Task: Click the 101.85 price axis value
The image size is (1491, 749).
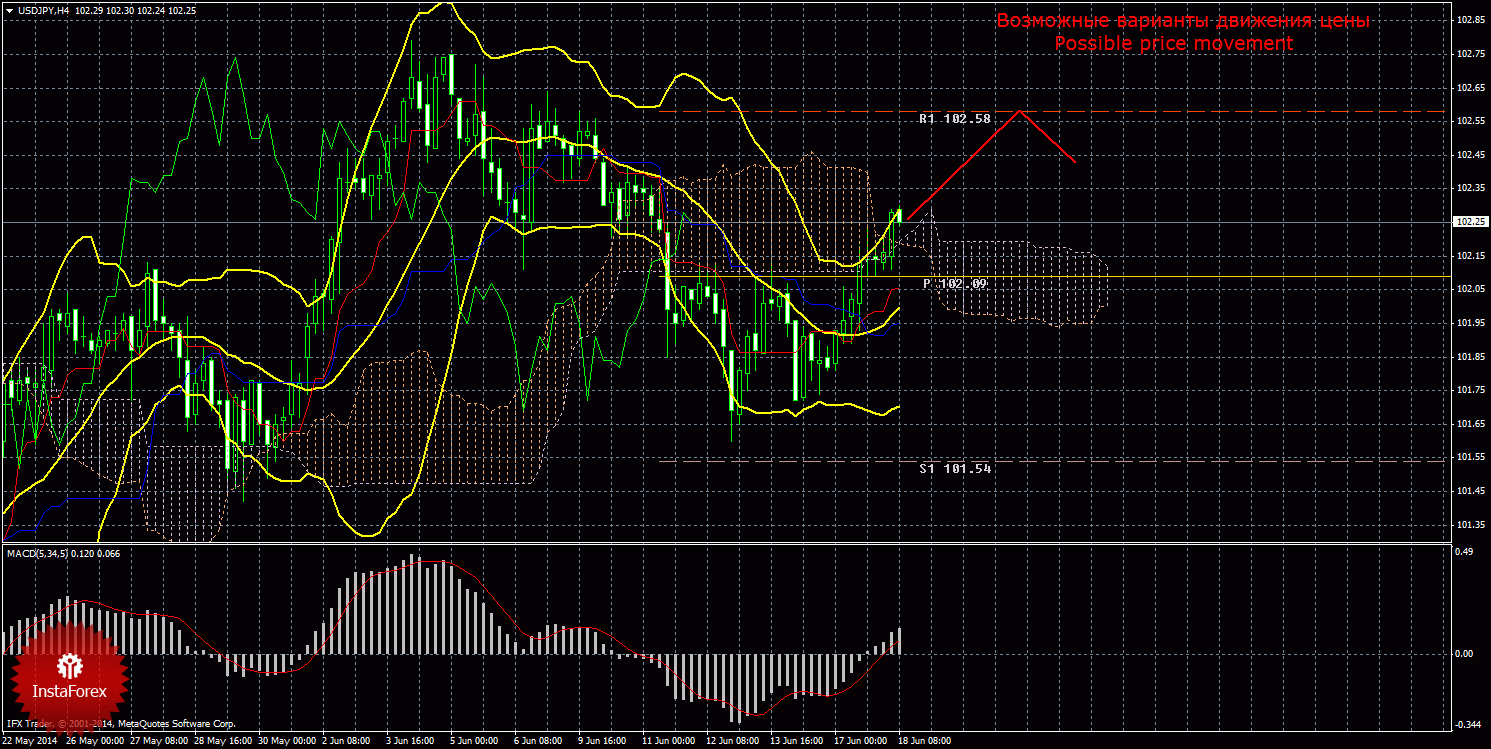Action: pyautogui.click(x=1469, y=357)
